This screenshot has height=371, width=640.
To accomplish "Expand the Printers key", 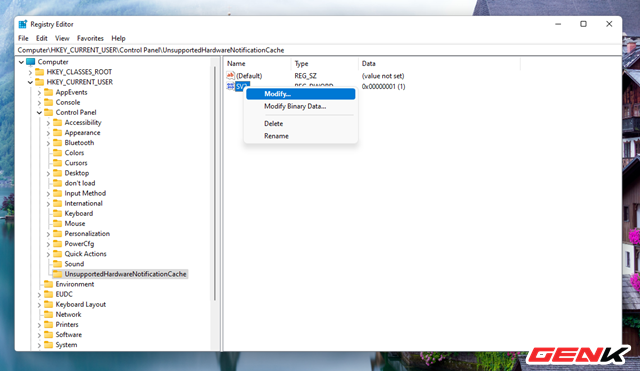I will 39,325.
